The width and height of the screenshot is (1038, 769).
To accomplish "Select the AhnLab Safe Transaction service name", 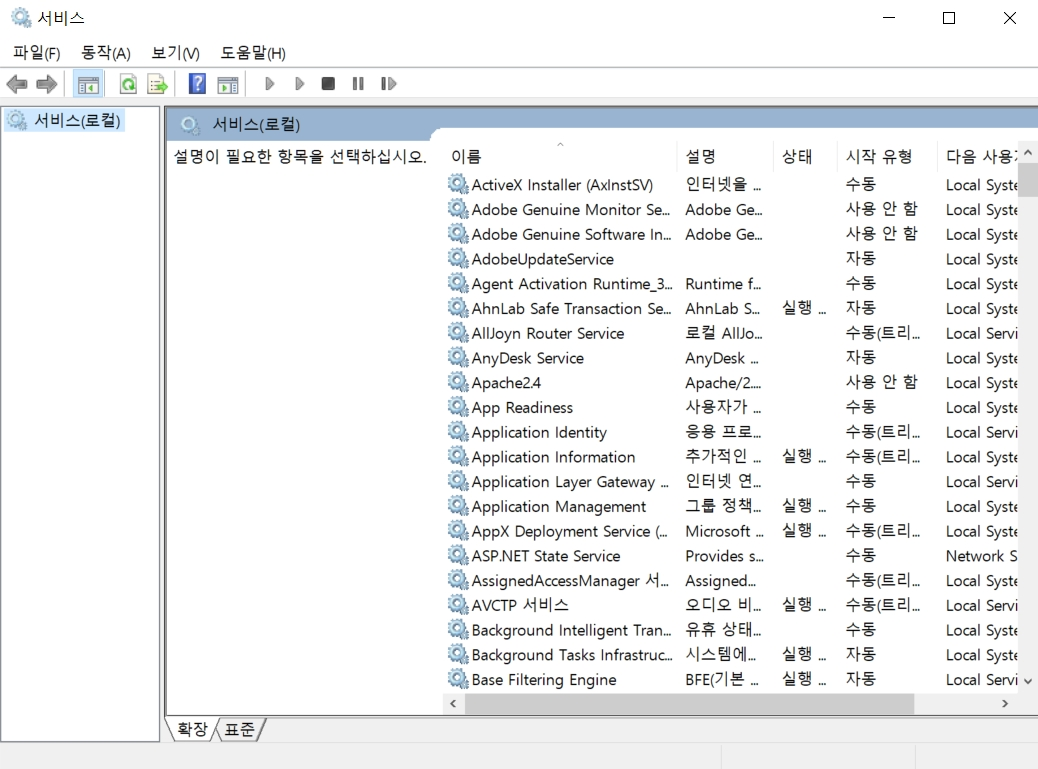I will point(571,308).
